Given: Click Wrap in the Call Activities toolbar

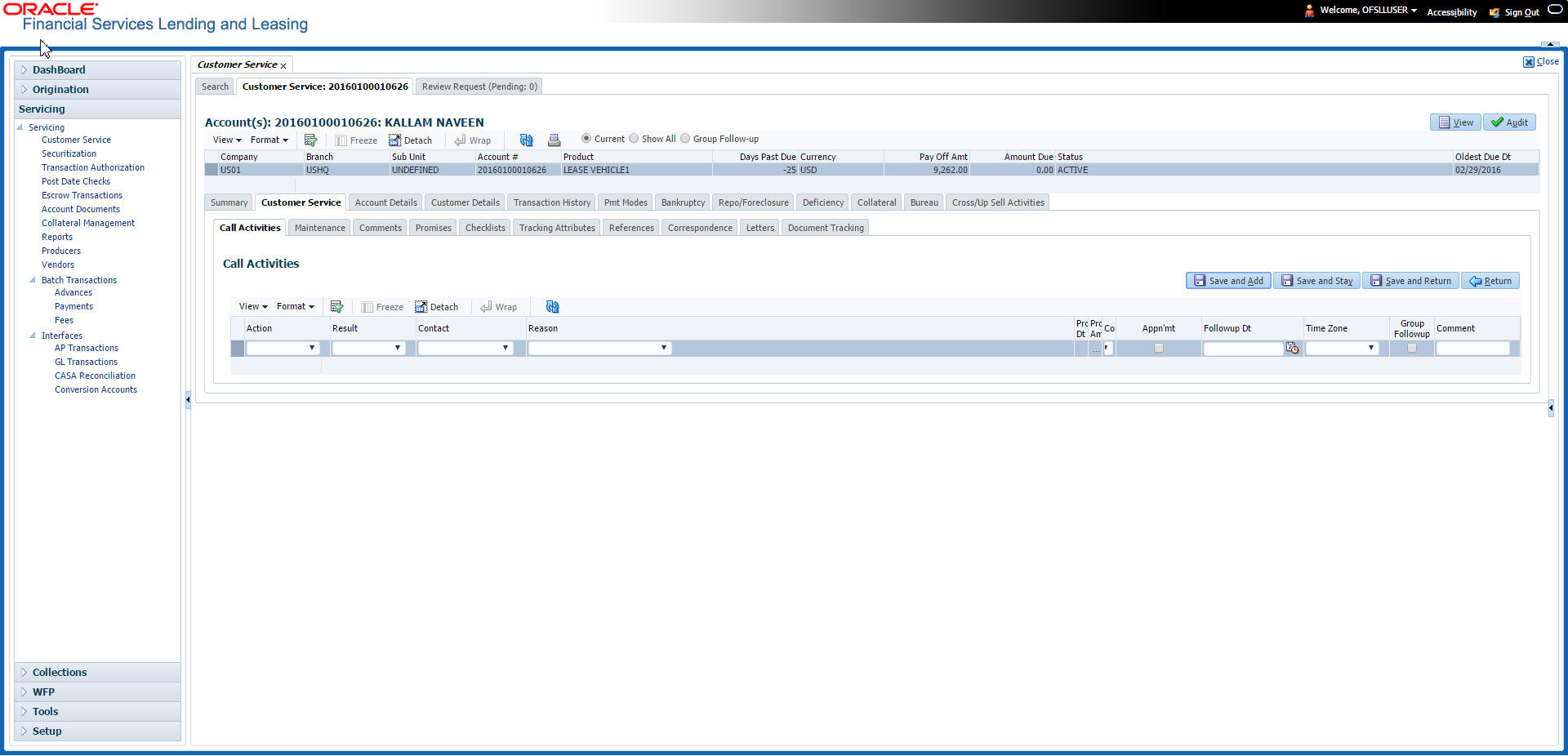Looking at the screenshot, I should pyautogui.click(x=499, y=307).
